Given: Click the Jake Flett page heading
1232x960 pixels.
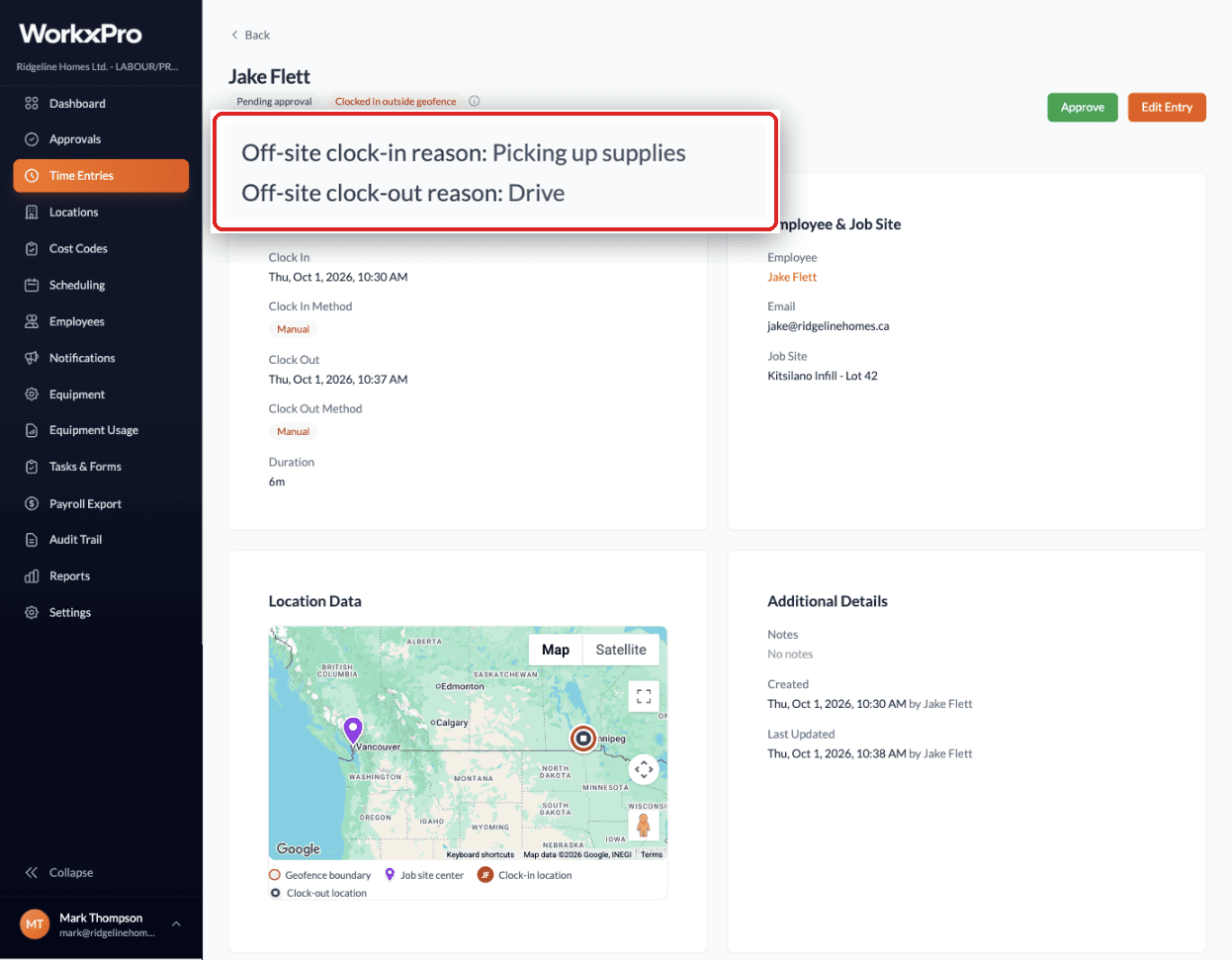Looking at the screenshot, I should pos(269,76).
